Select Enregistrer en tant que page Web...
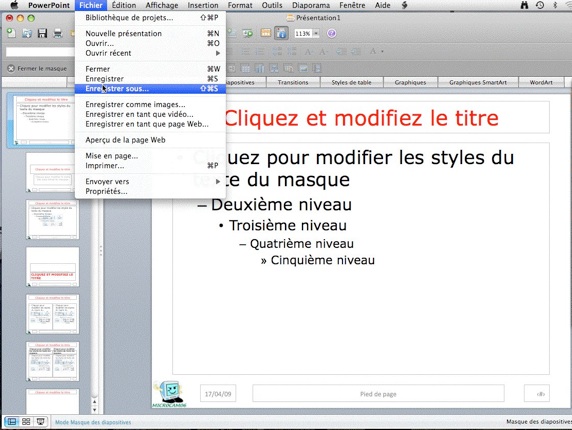This screenshot has height=430, width=572. tap(150, 124)
